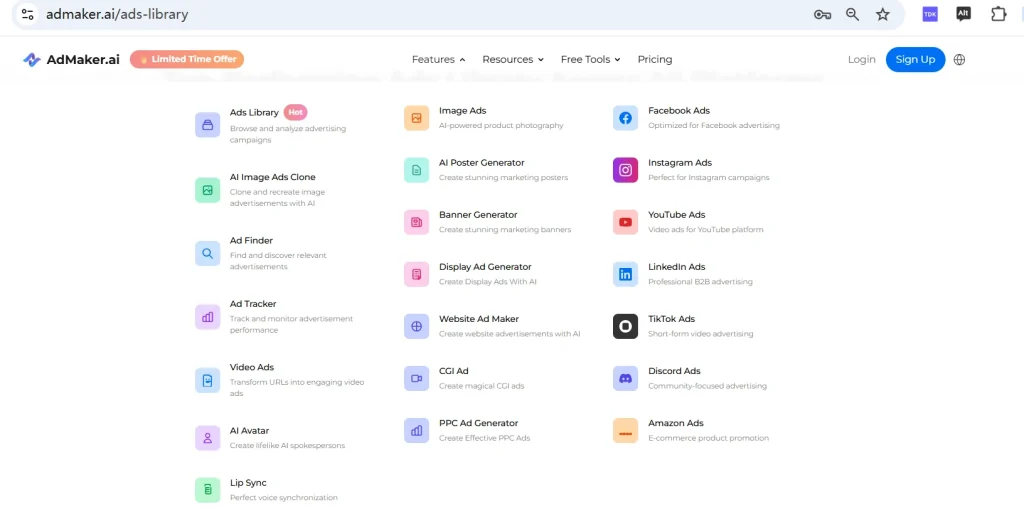Click the Discord logo icon
The image size is (1024, 514).
[626, 378]
